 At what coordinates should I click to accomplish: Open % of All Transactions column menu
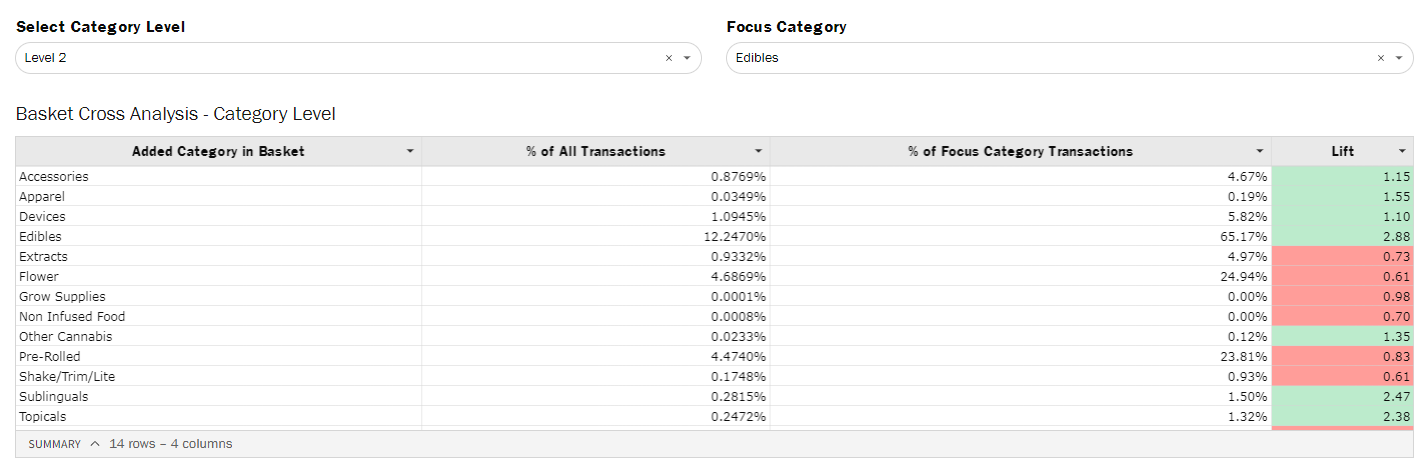[x=758, y=152]
